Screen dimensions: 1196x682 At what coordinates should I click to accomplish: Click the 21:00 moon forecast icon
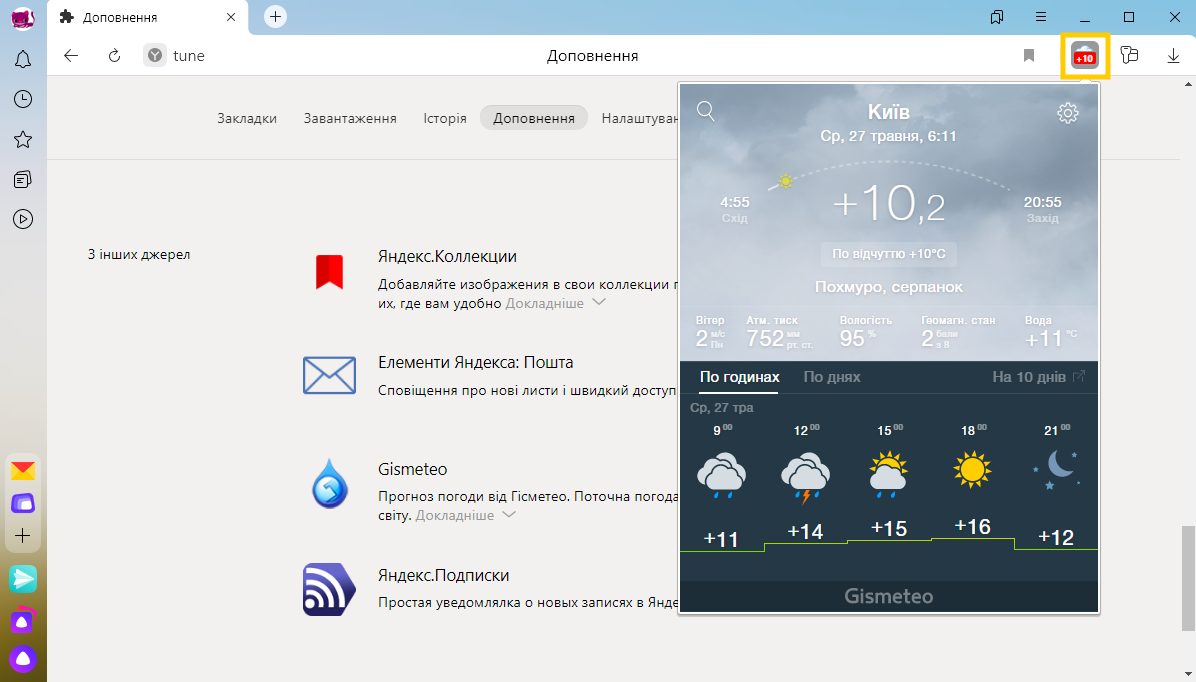pyautogui.click(x=1056, y=469)
